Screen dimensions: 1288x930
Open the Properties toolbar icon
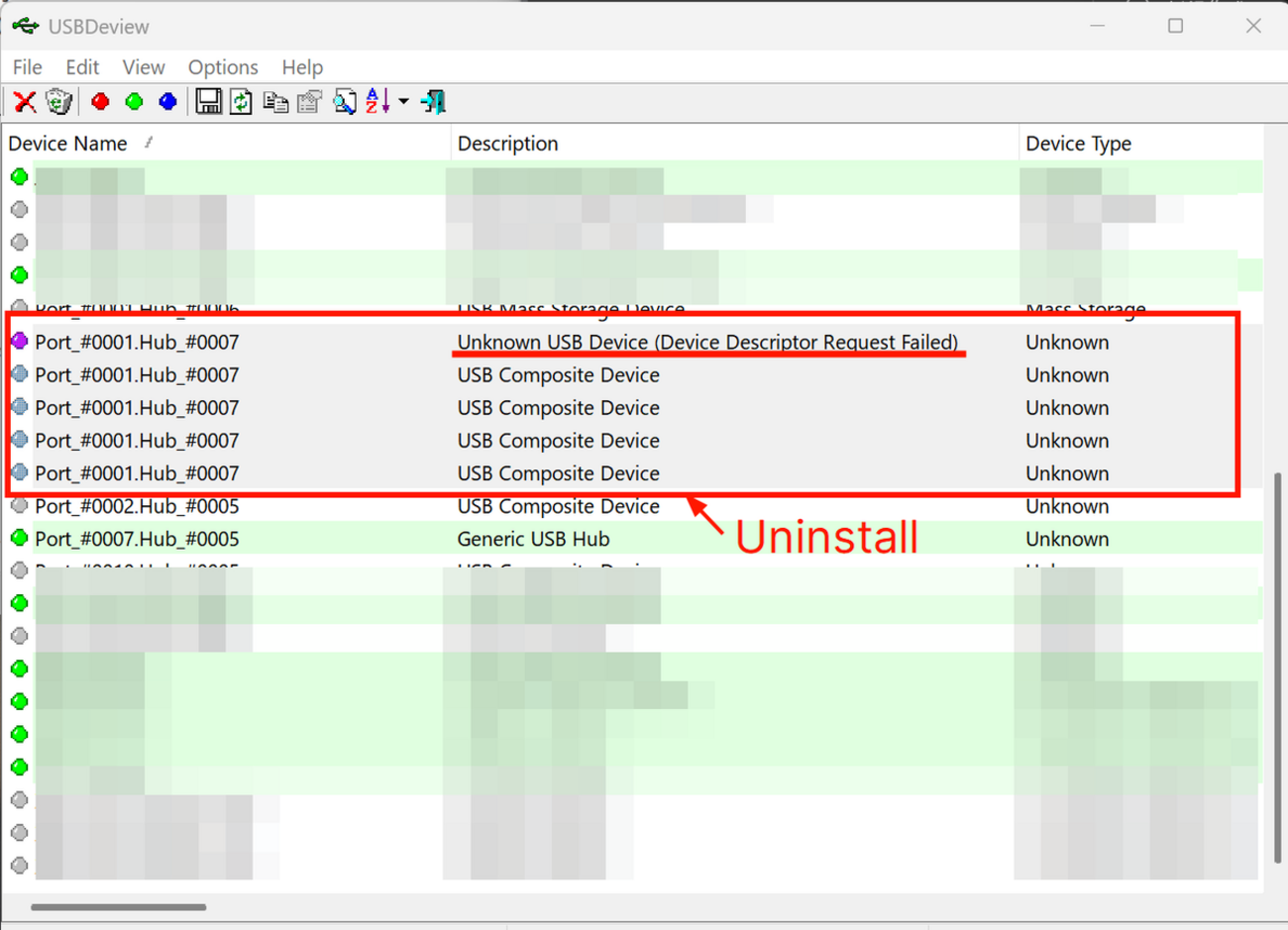(x=309, y=101)
